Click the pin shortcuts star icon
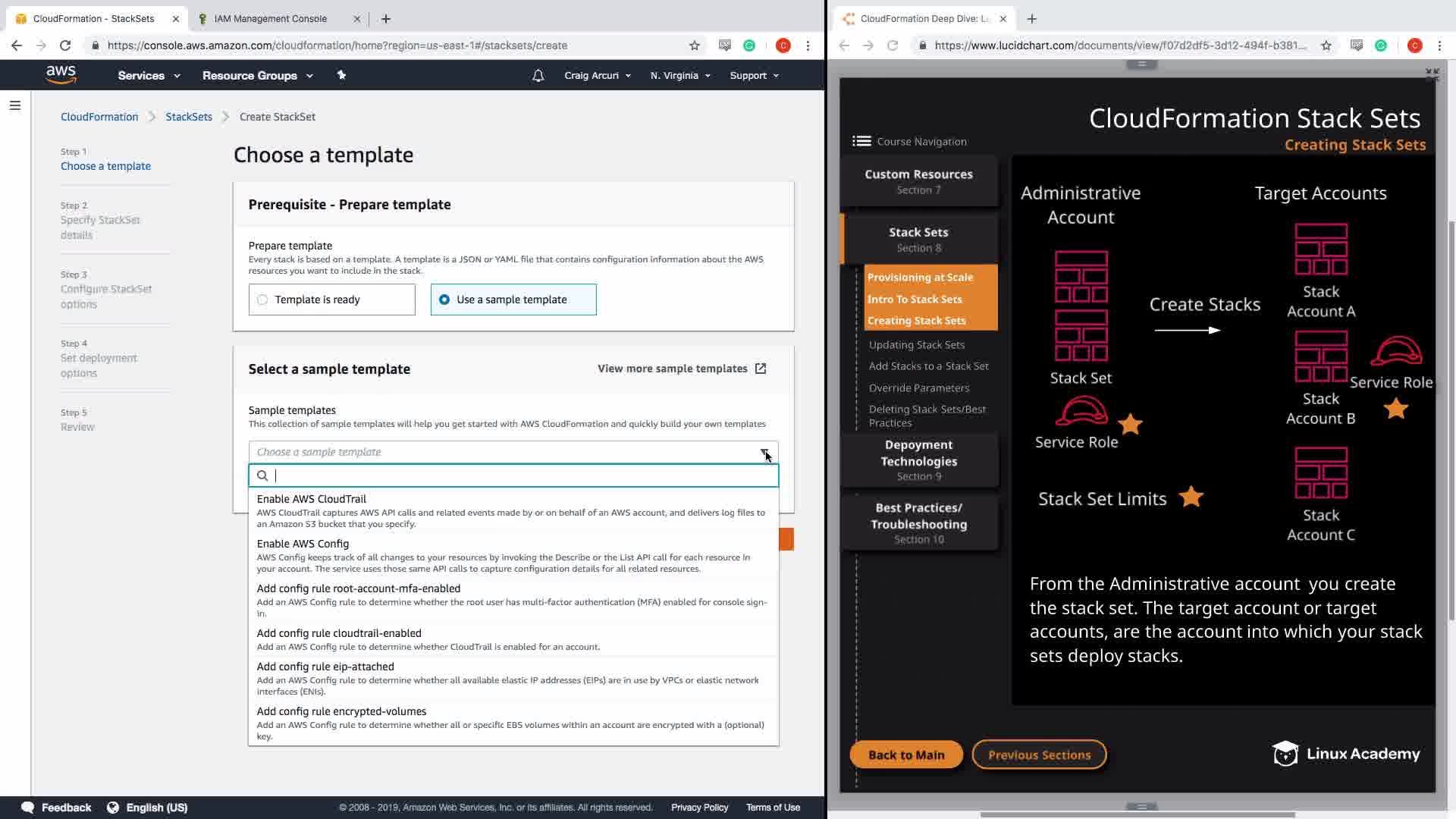1456x819 pixels. (341, 75)
